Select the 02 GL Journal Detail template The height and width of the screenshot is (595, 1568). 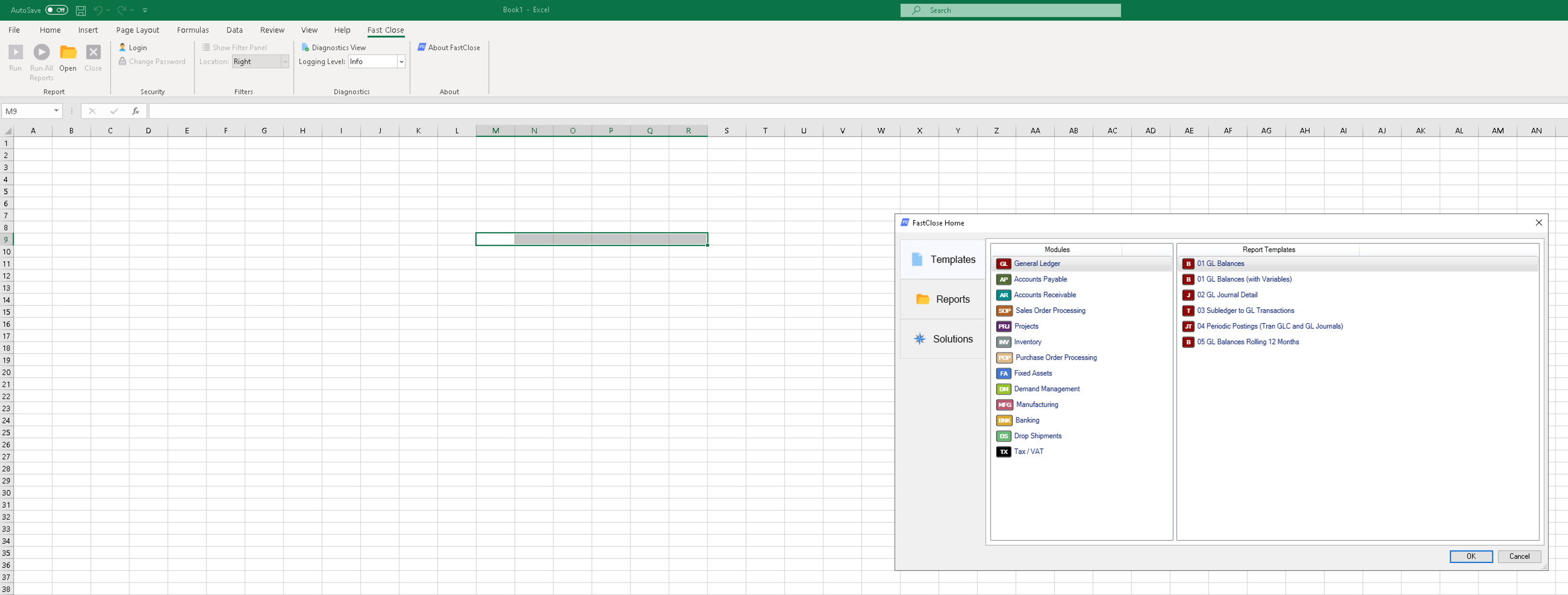(1228, 295)
